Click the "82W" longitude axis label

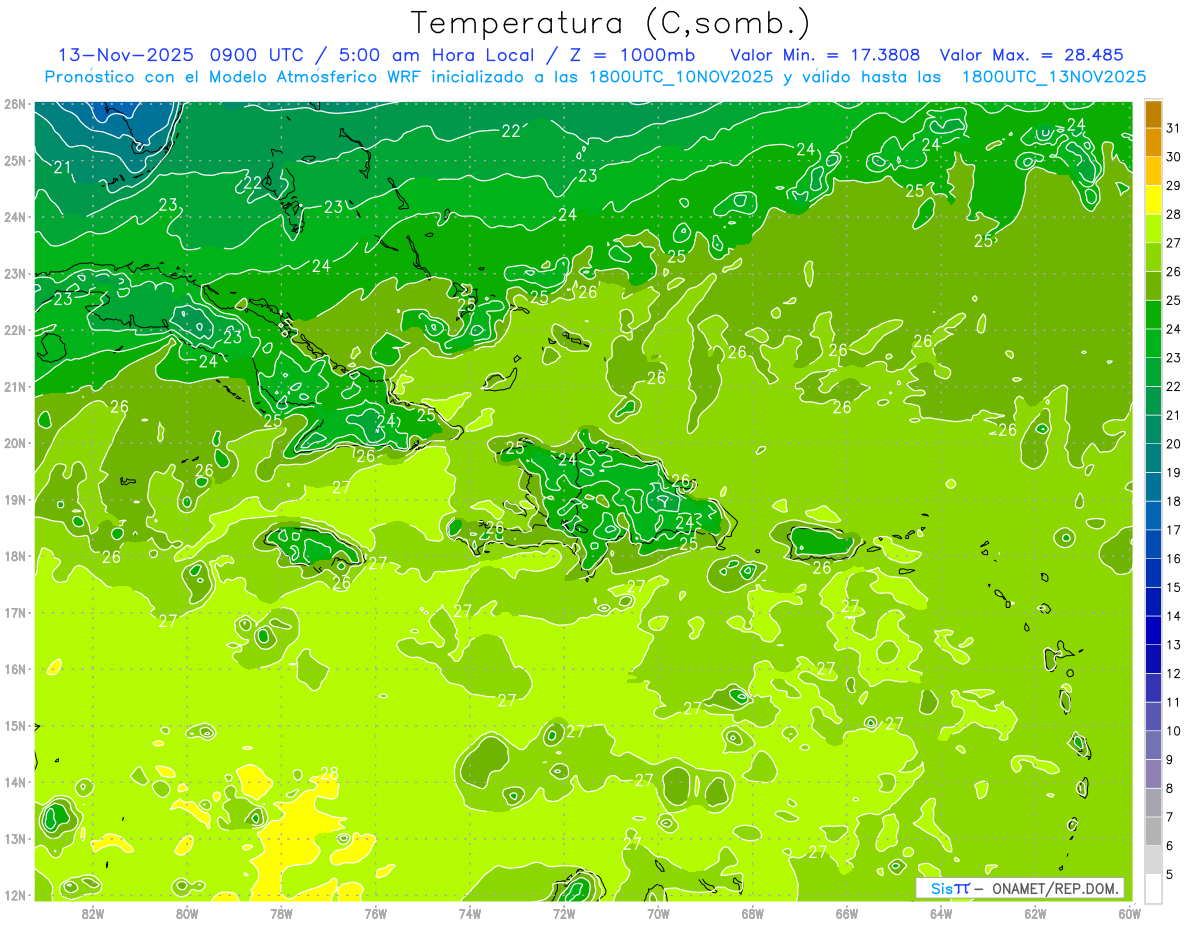[x=93, y=913]
